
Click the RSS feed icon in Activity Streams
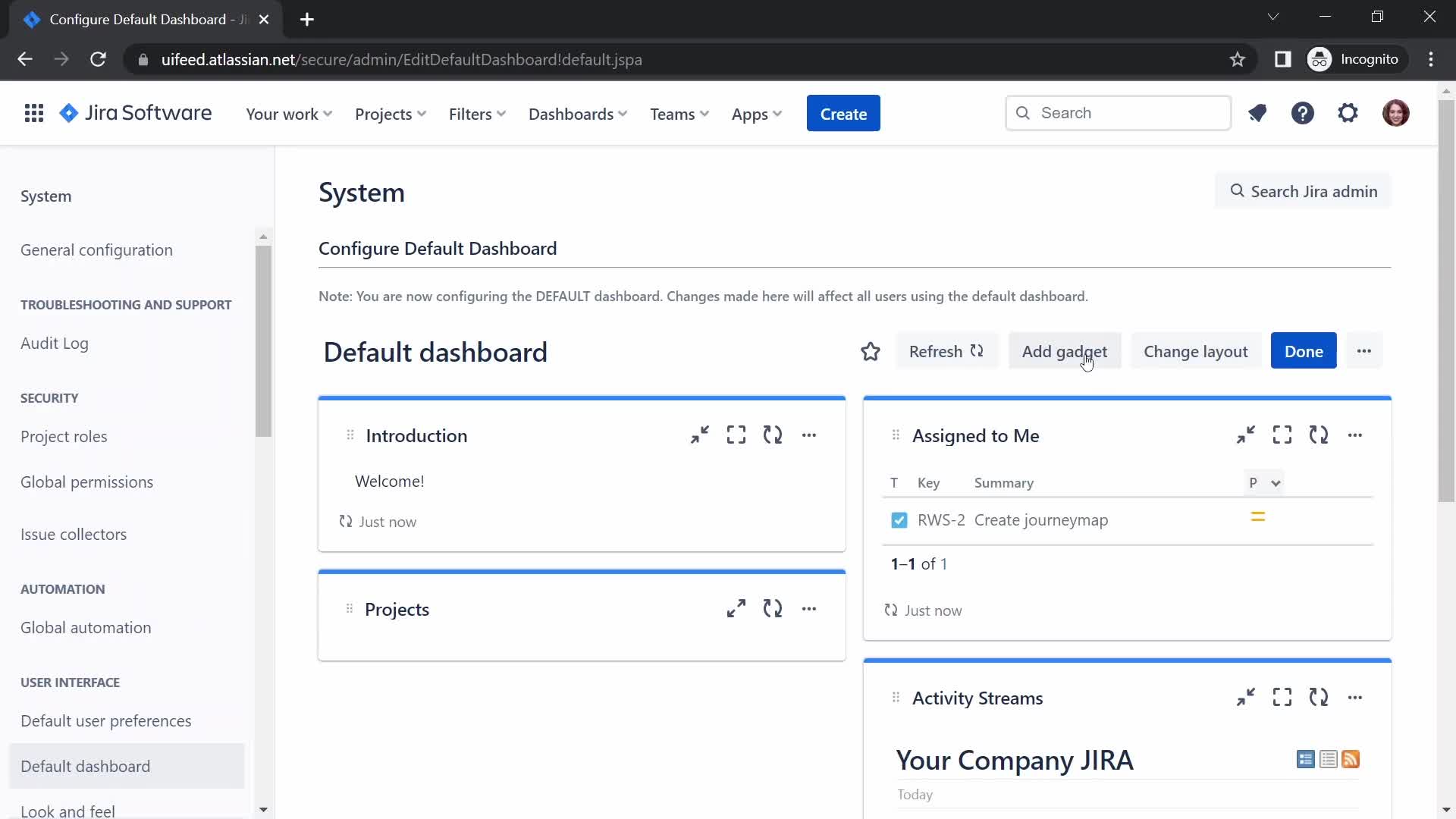point(1352,759)
